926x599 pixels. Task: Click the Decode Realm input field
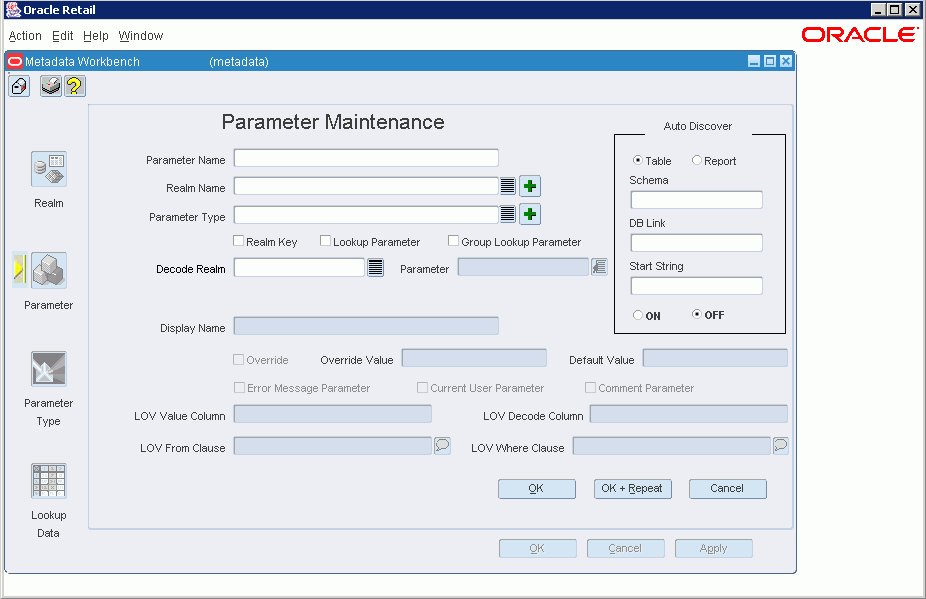(299, 268)
